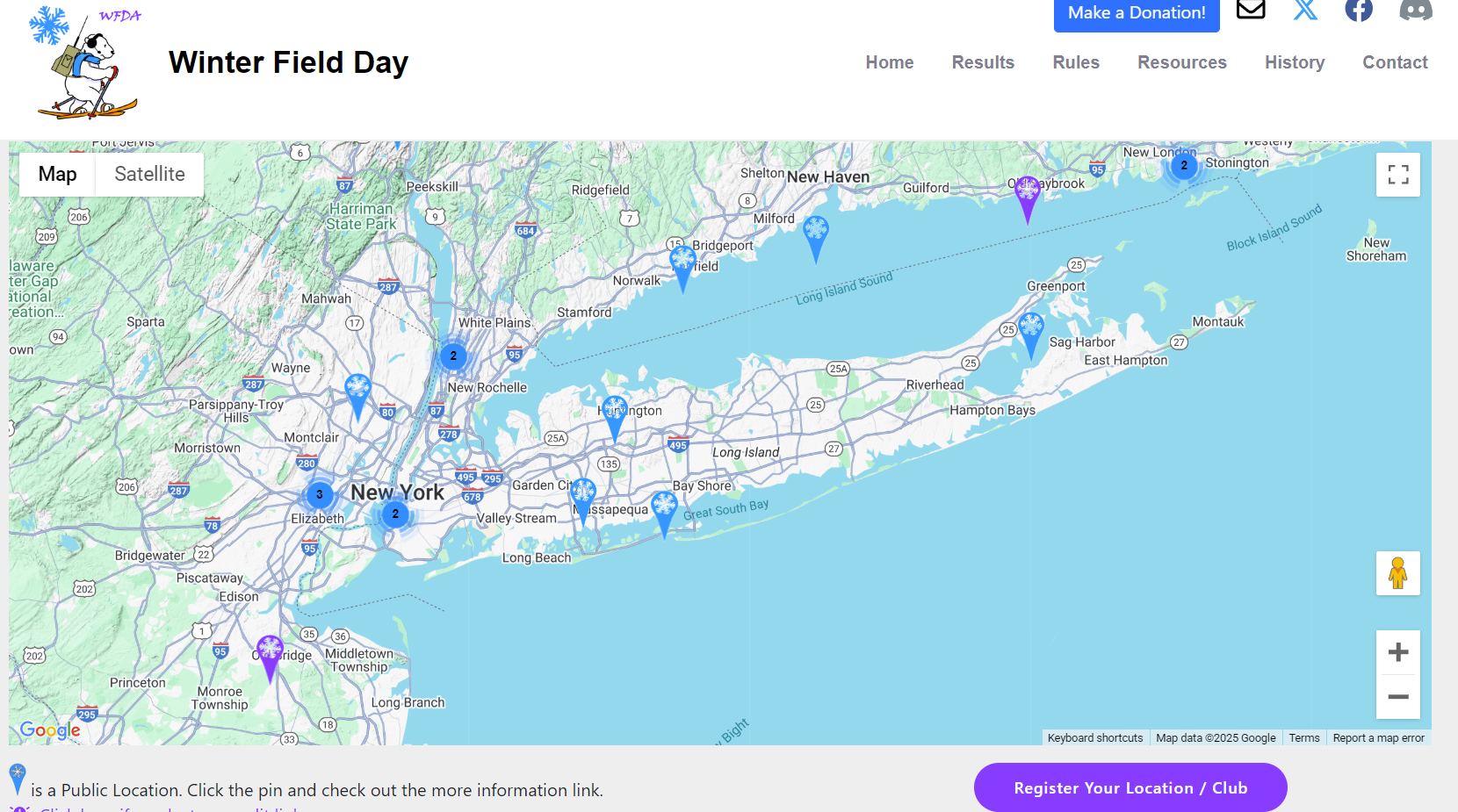This screenshot has height=812, width=1458.
Task: Expand the cluster marker labeled 2 near New Rochelle
Action: tap(453, 356)
